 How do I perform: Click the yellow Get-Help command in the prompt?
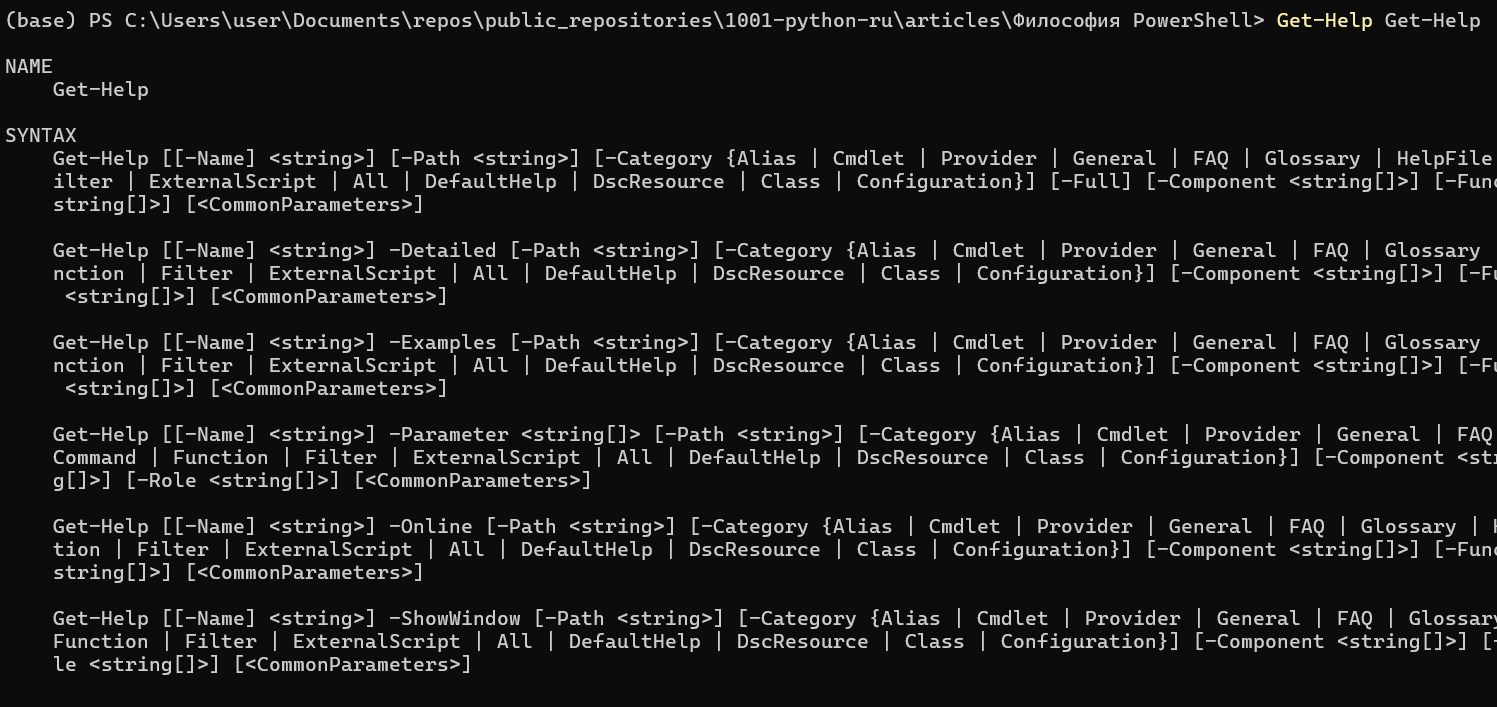click(x=1324, y=20)
